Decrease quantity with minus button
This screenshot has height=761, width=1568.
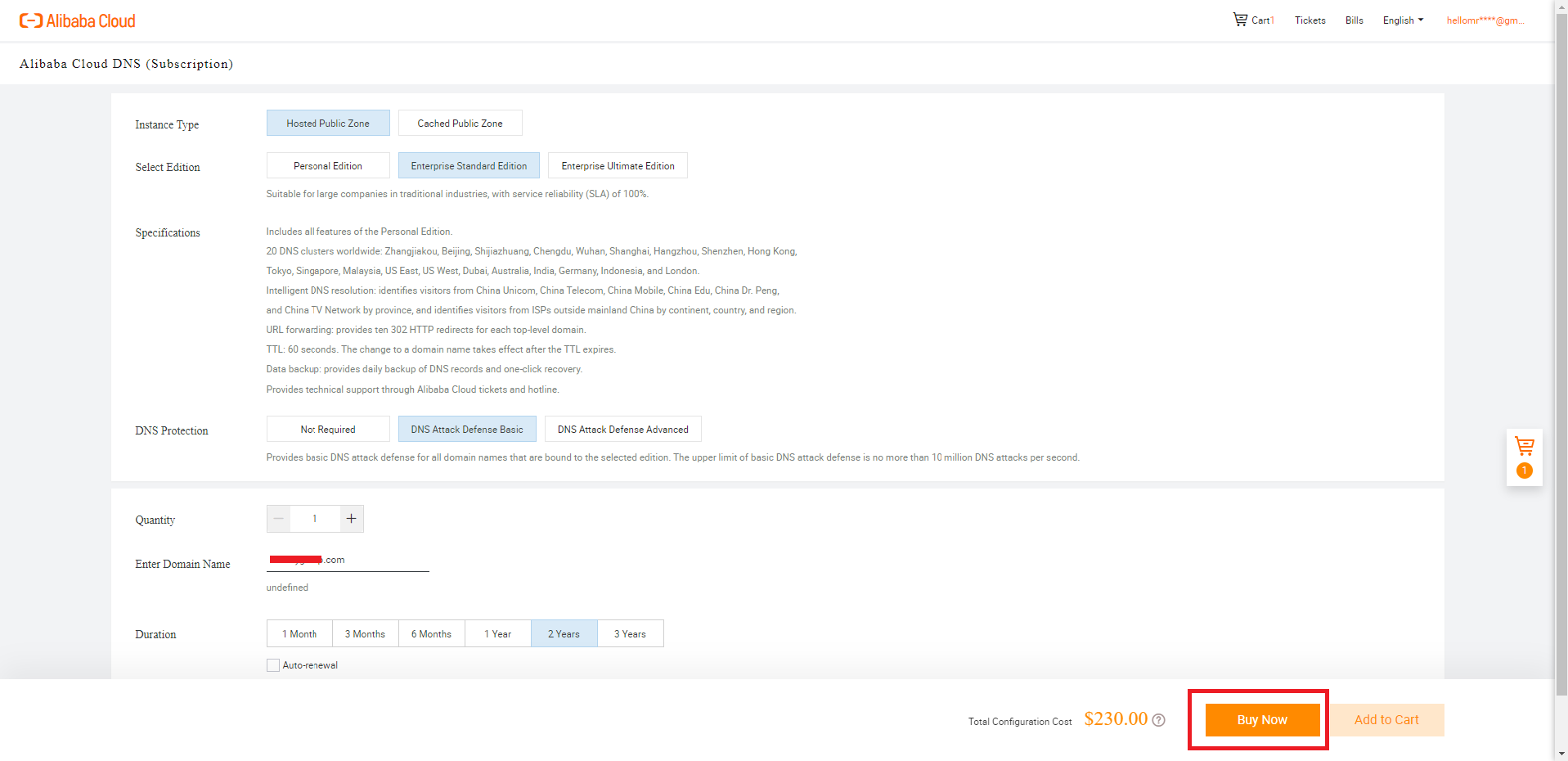278,519
